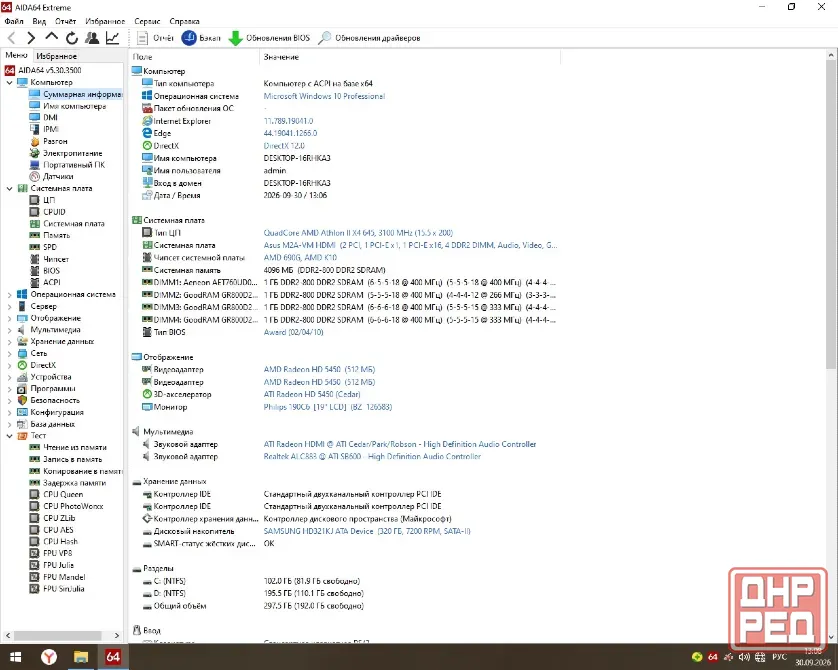Open the Файл menu
838x670 pixels.
pos(14,21)
